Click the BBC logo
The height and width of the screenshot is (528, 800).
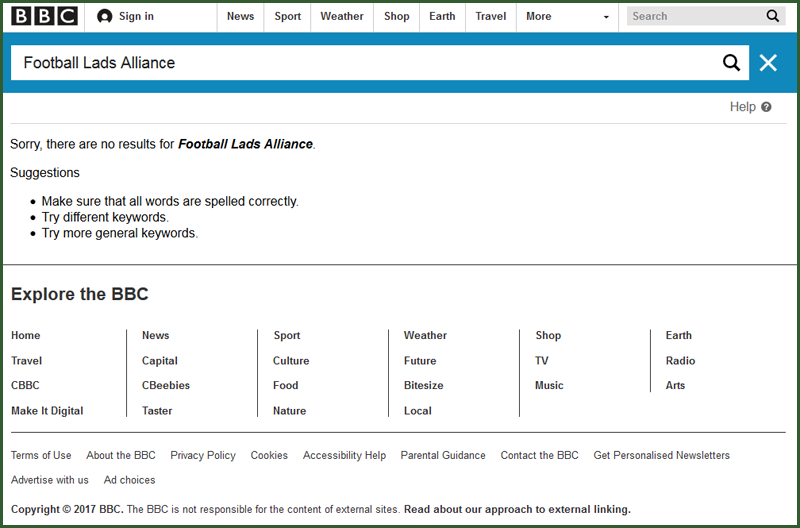[x=44, y=16]
